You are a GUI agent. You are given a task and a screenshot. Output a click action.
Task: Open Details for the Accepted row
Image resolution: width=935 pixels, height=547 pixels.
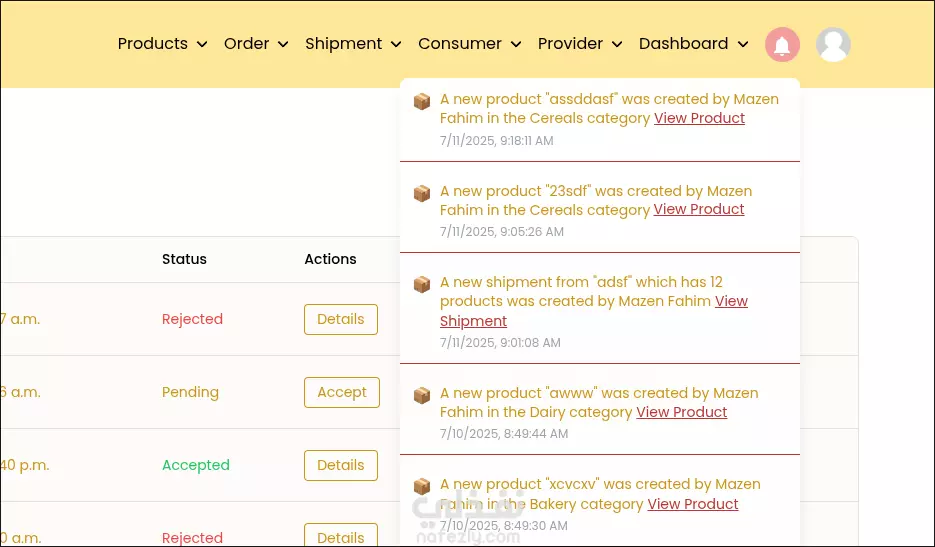340,465
